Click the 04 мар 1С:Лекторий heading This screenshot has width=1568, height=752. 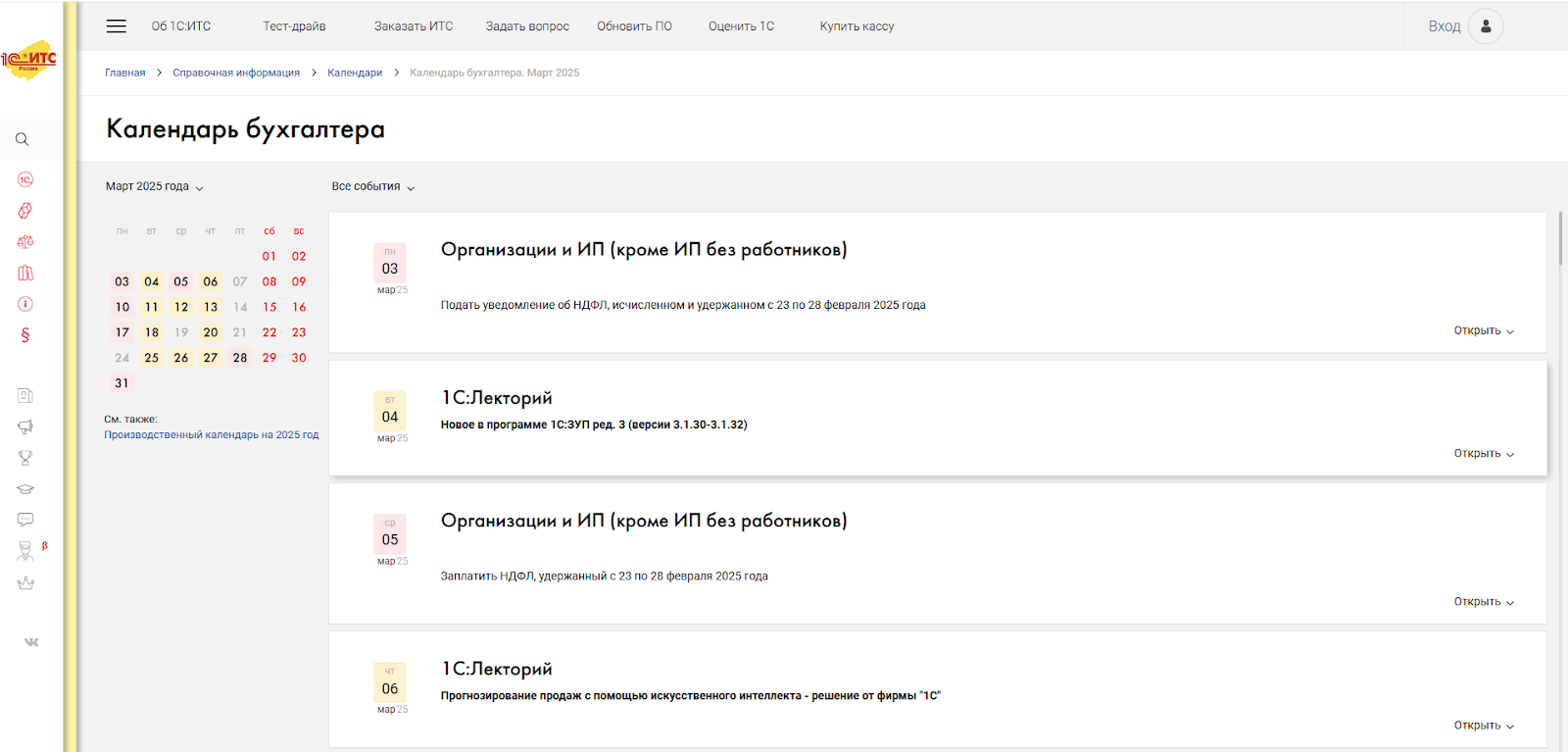tap(497, 398)
